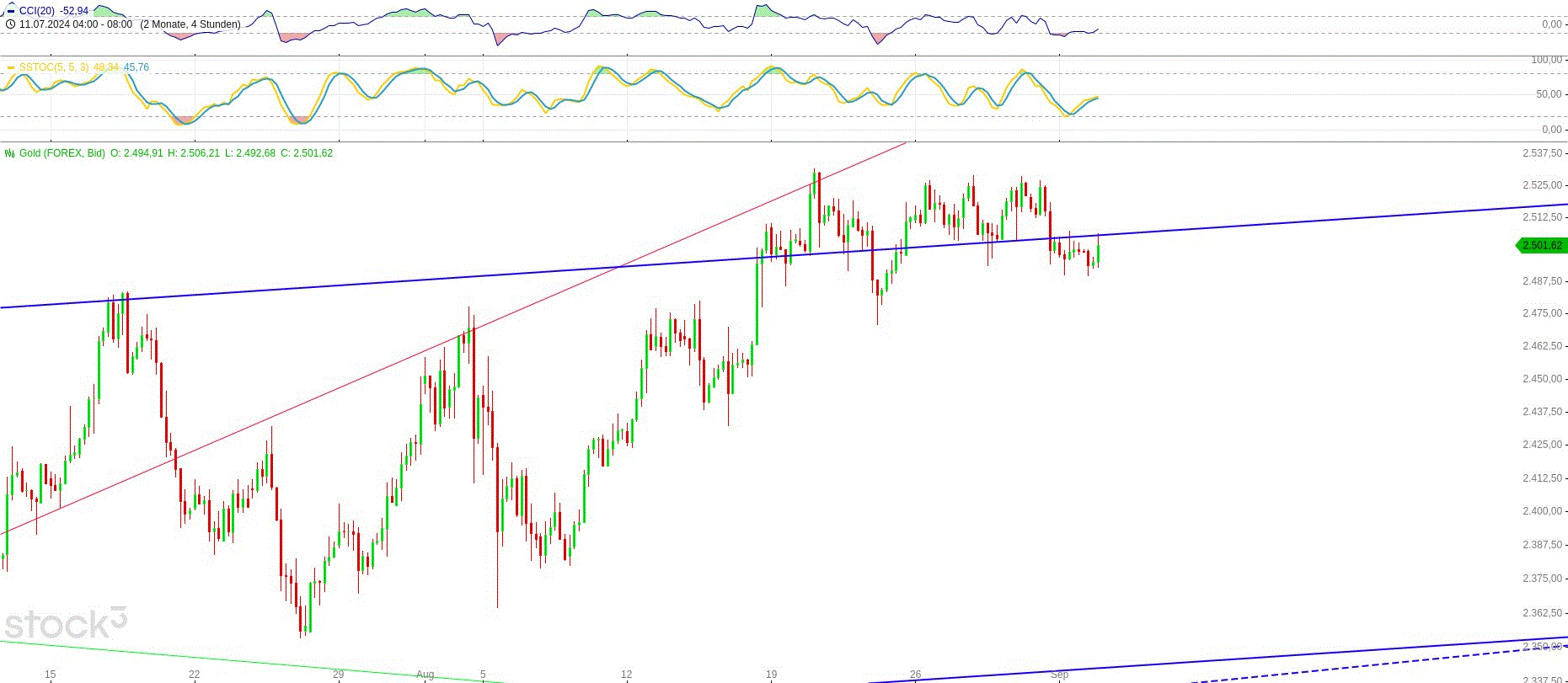Click the 2.400,00 price axis label
1568x683 pixels.
click(1543, 511)
